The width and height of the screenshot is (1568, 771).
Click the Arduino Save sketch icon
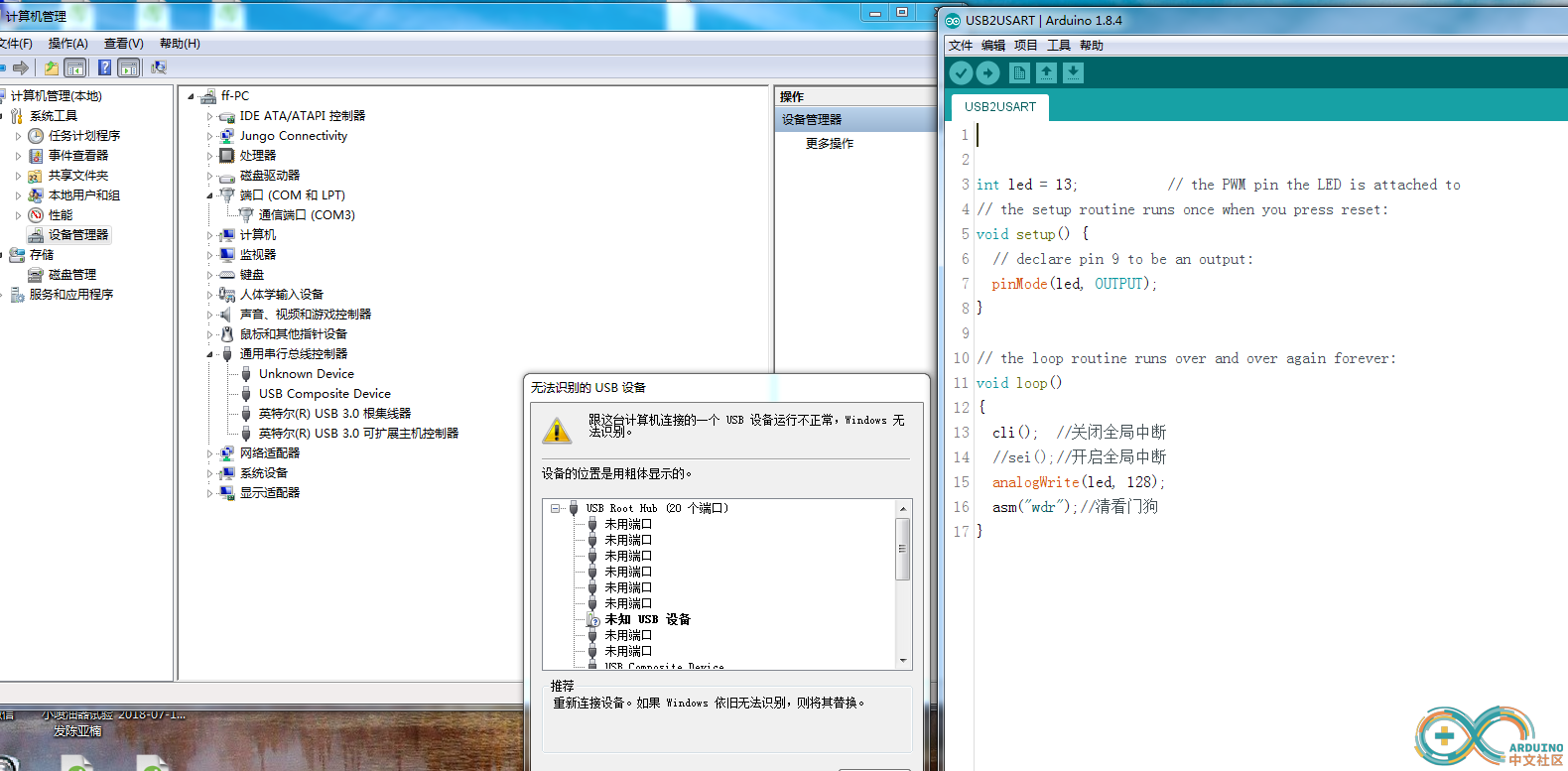1073,72
